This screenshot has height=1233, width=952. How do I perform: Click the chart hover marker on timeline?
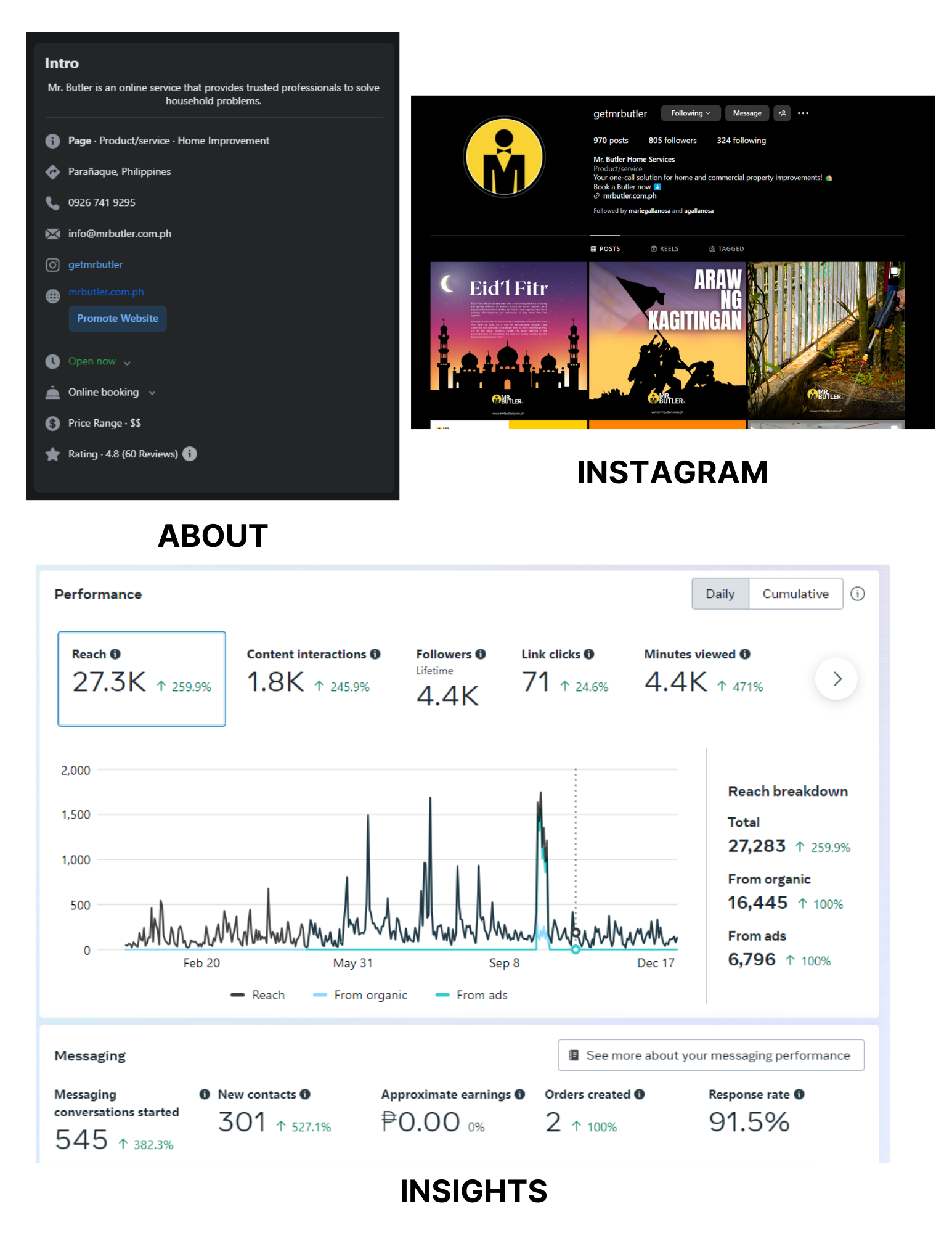pos(576,949)
